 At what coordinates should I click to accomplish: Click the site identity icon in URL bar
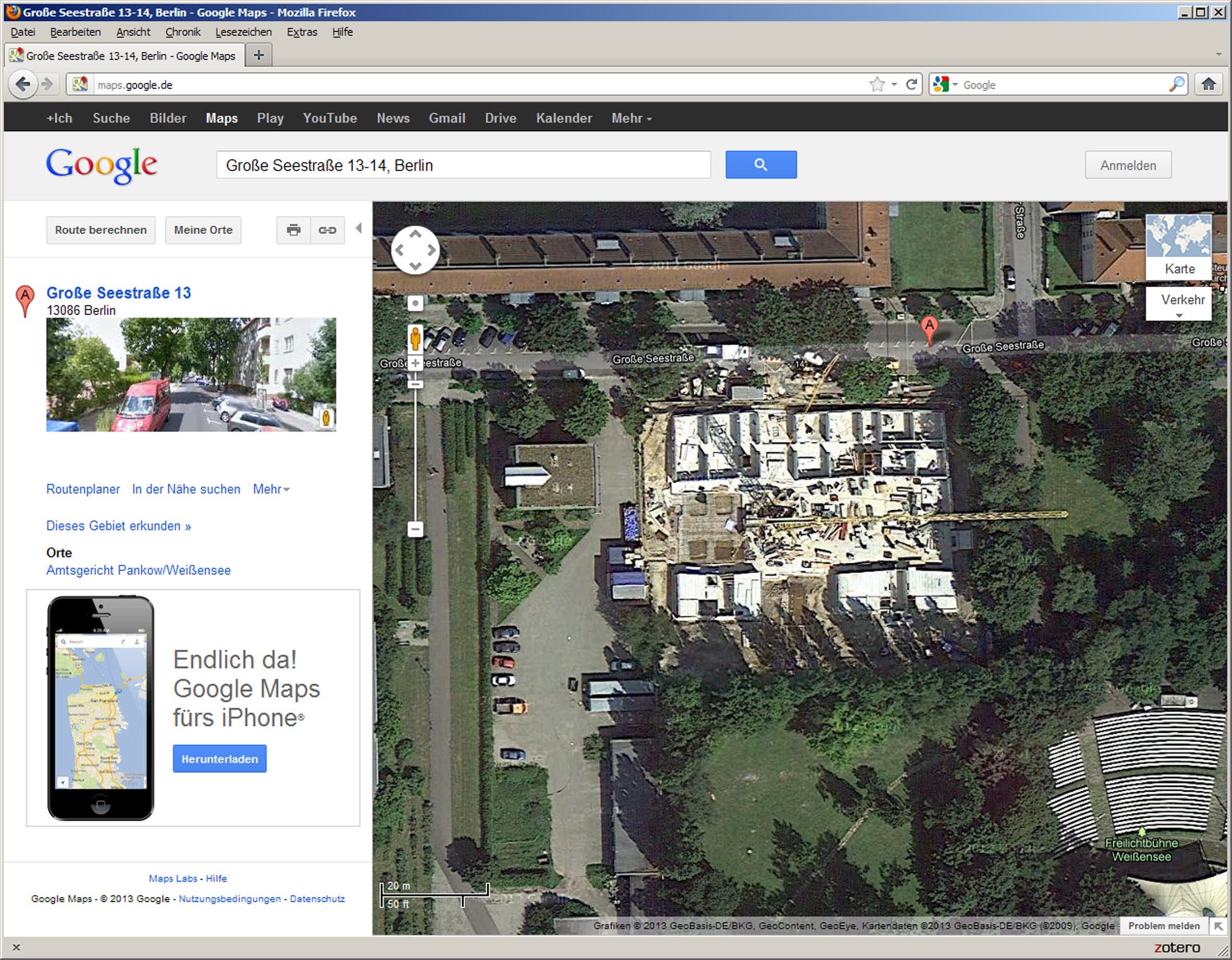[x=80, y=84]
